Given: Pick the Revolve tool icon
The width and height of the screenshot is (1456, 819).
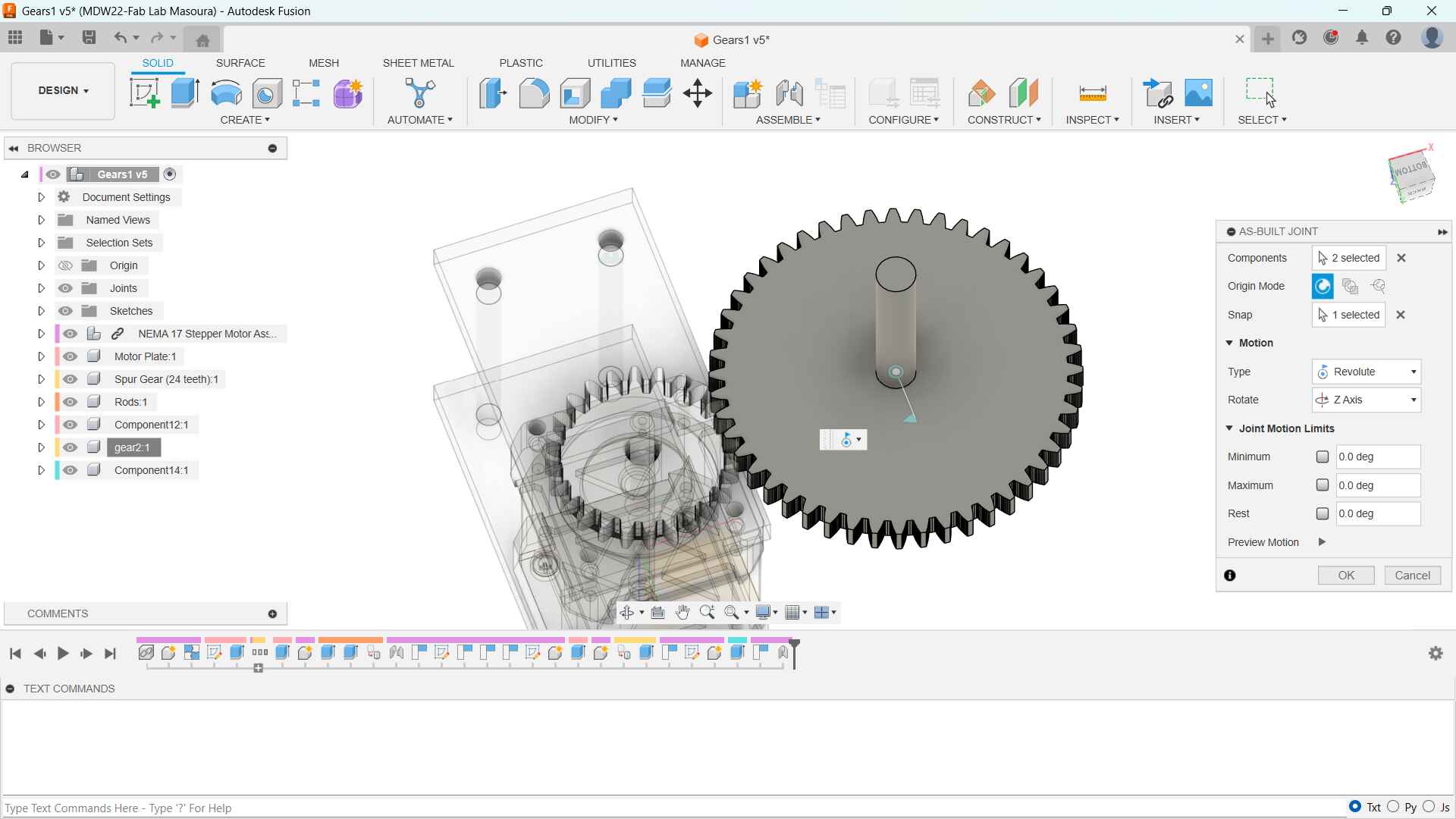Looking at the screenshot, I should click(x=226, y=93).
